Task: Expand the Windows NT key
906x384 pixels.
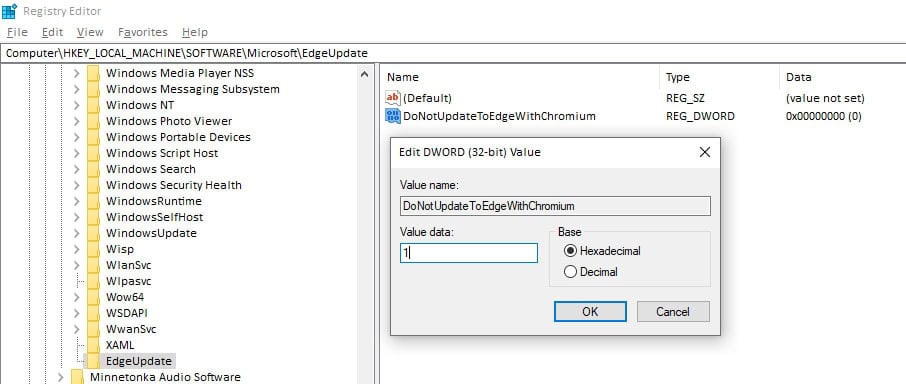Action: (76, 105)
